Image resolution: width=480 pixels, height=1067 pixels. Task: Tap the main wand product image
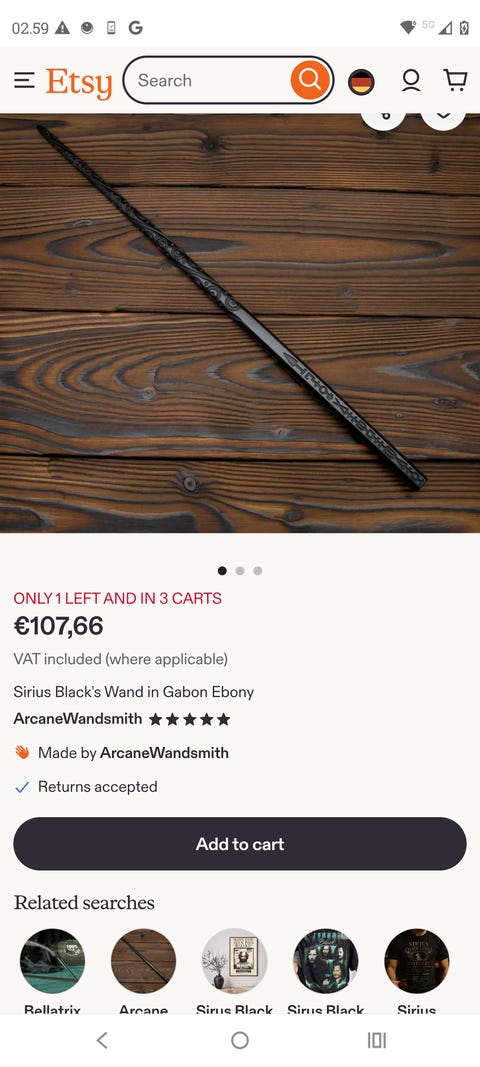point(240,323)
